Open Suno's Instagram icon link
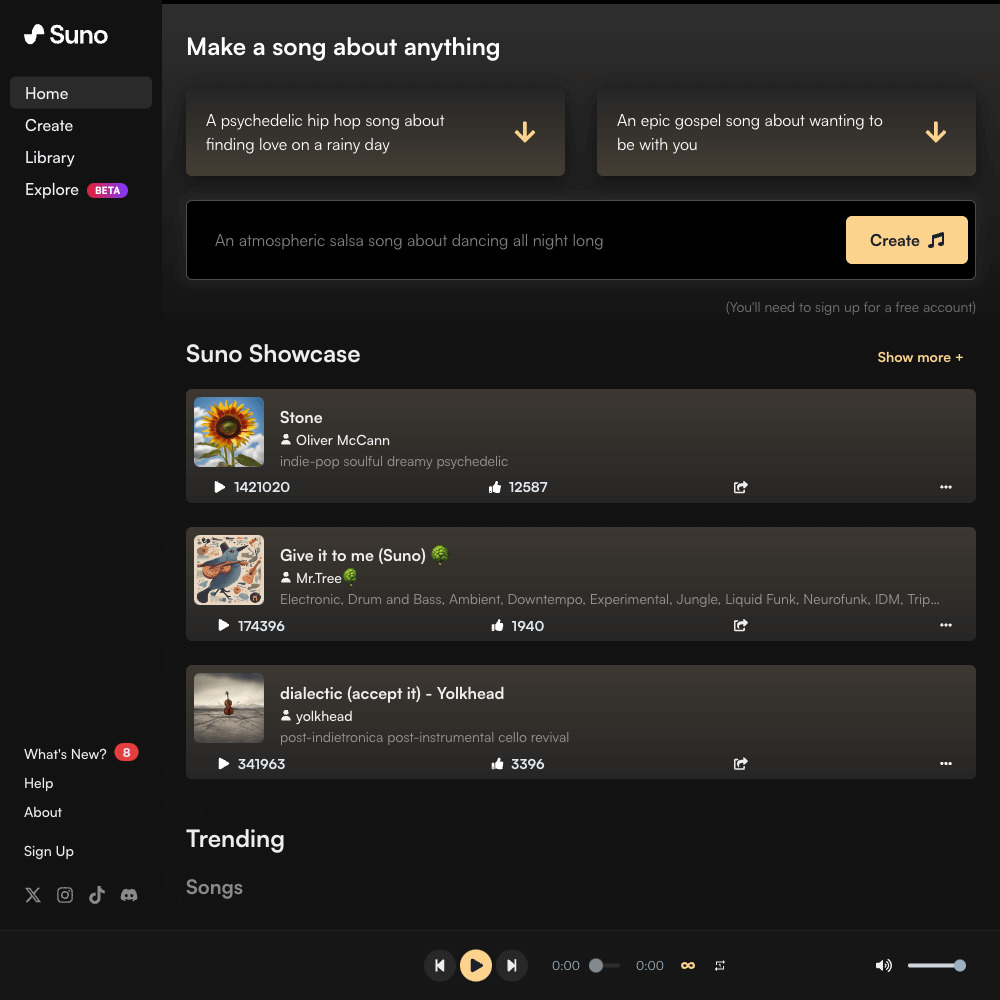This screenshot has width=1000, height=1000. pyautogui.click(x=65, y=895)
